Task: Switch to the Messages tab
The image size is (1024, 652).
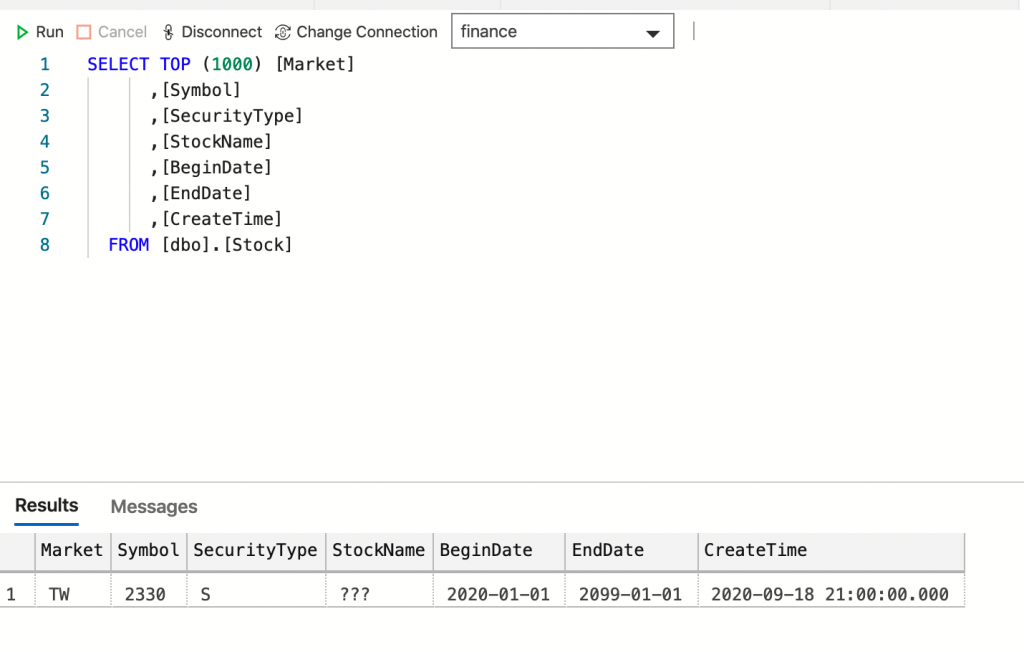Action: 154,507
